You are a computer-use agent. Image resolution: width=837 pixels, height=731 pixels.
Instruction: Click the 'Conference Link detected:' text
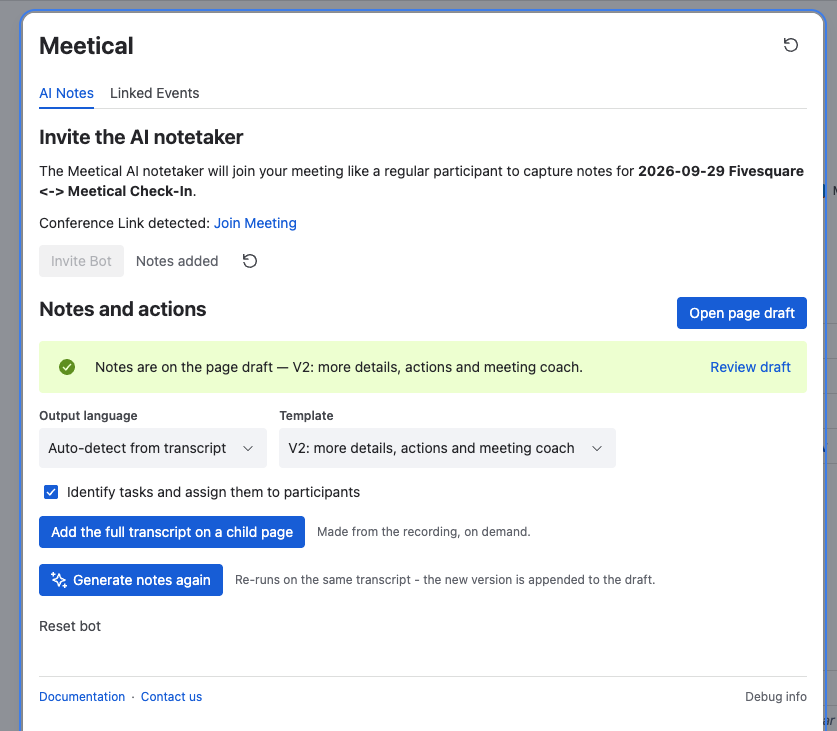coord(123,223)
